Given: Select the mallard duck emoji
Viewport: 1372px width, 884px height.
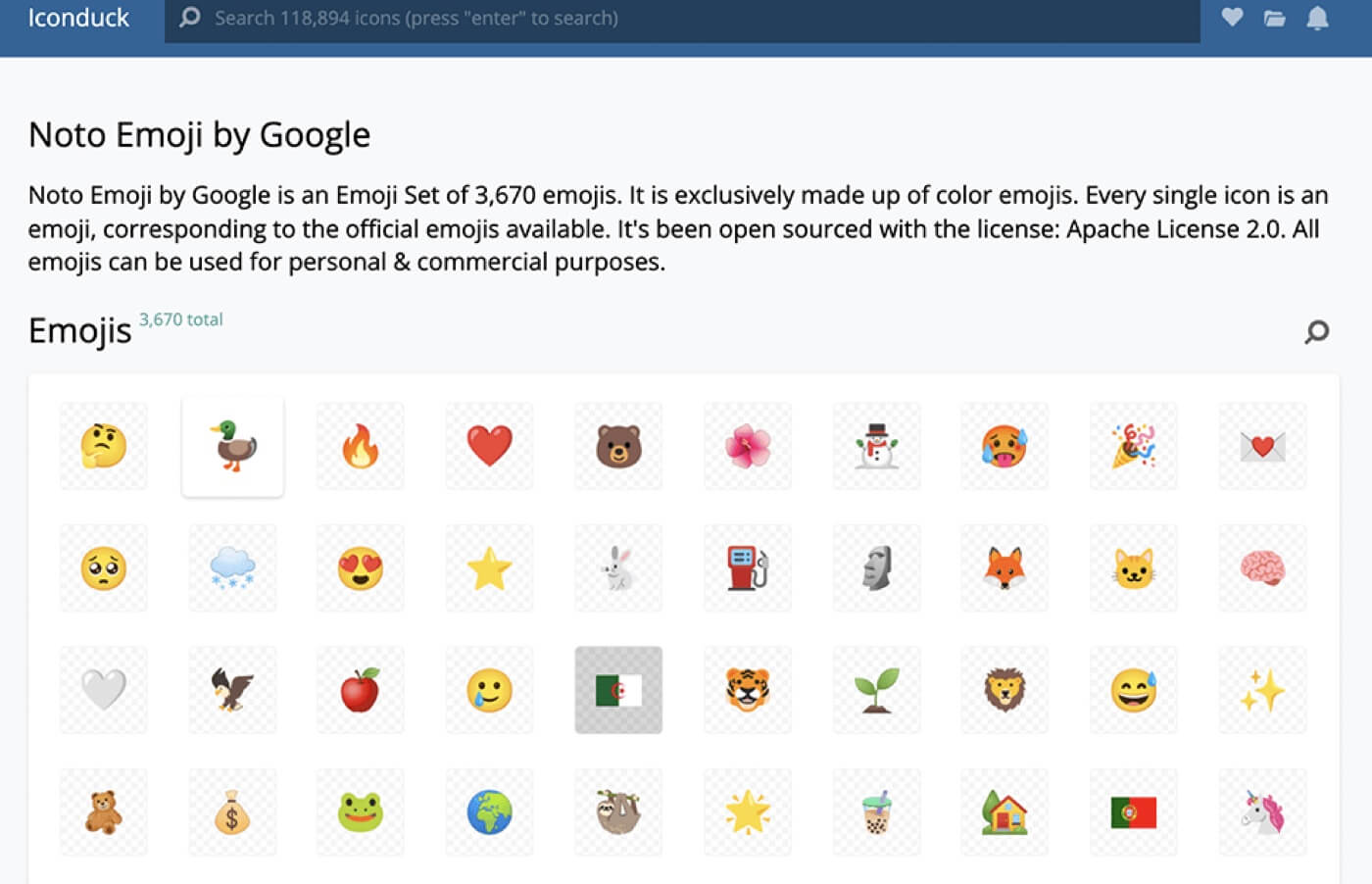Looking at the screenshot, I should coord(233,447).
